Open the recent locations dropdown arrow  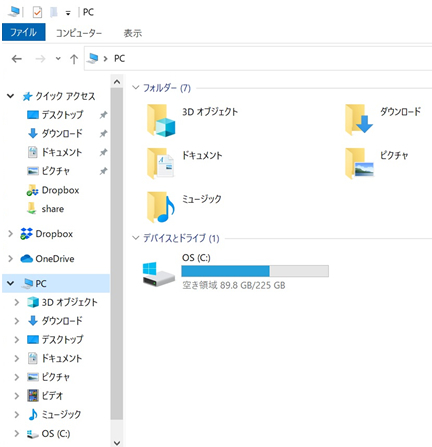pos(58,59)
